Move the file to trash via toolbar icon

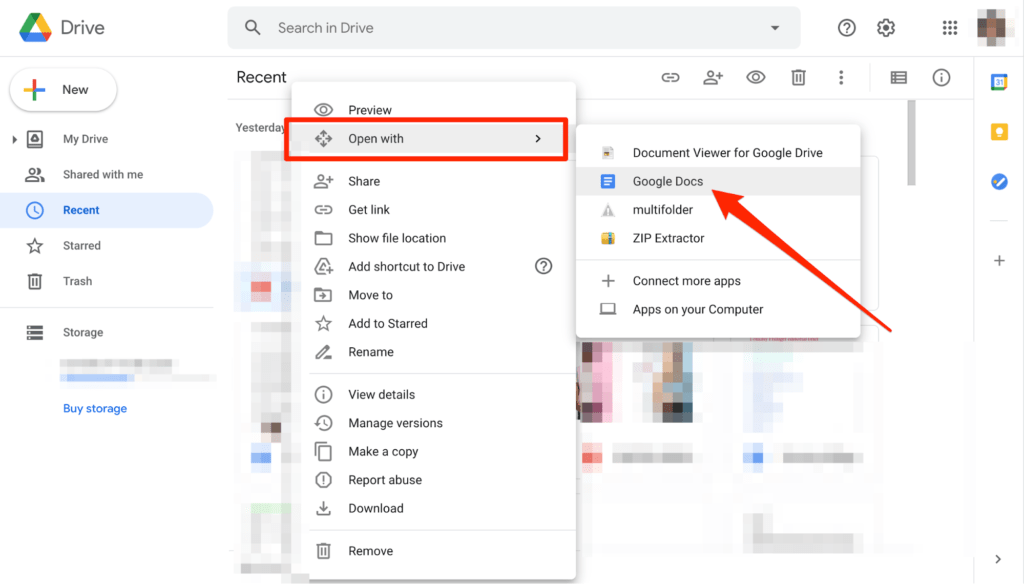point(798,77)
